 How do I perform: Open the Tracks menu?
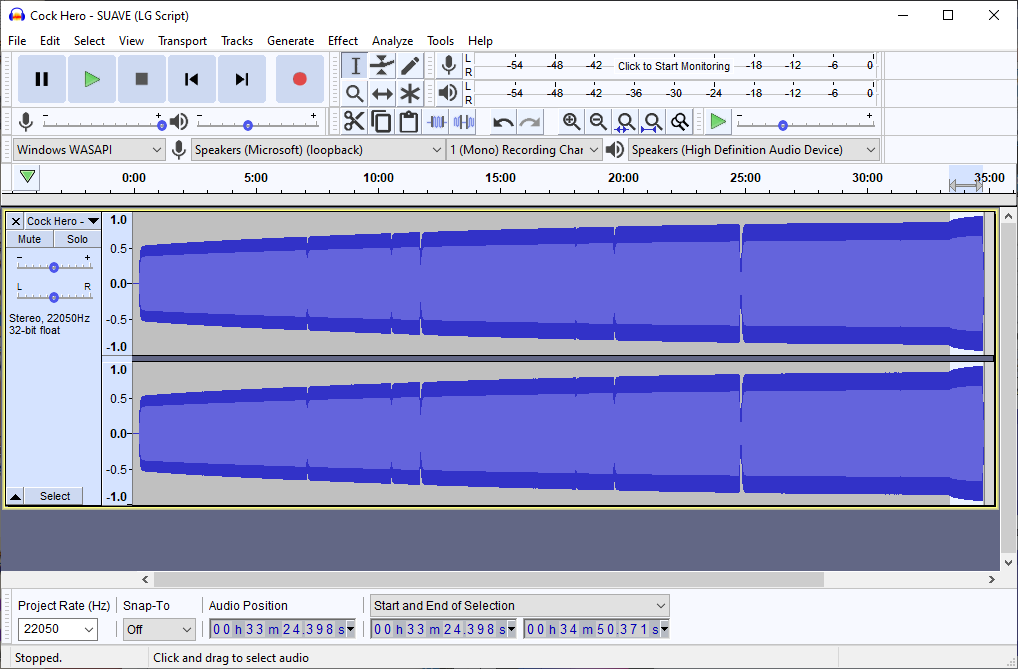[x=237, y=40]
